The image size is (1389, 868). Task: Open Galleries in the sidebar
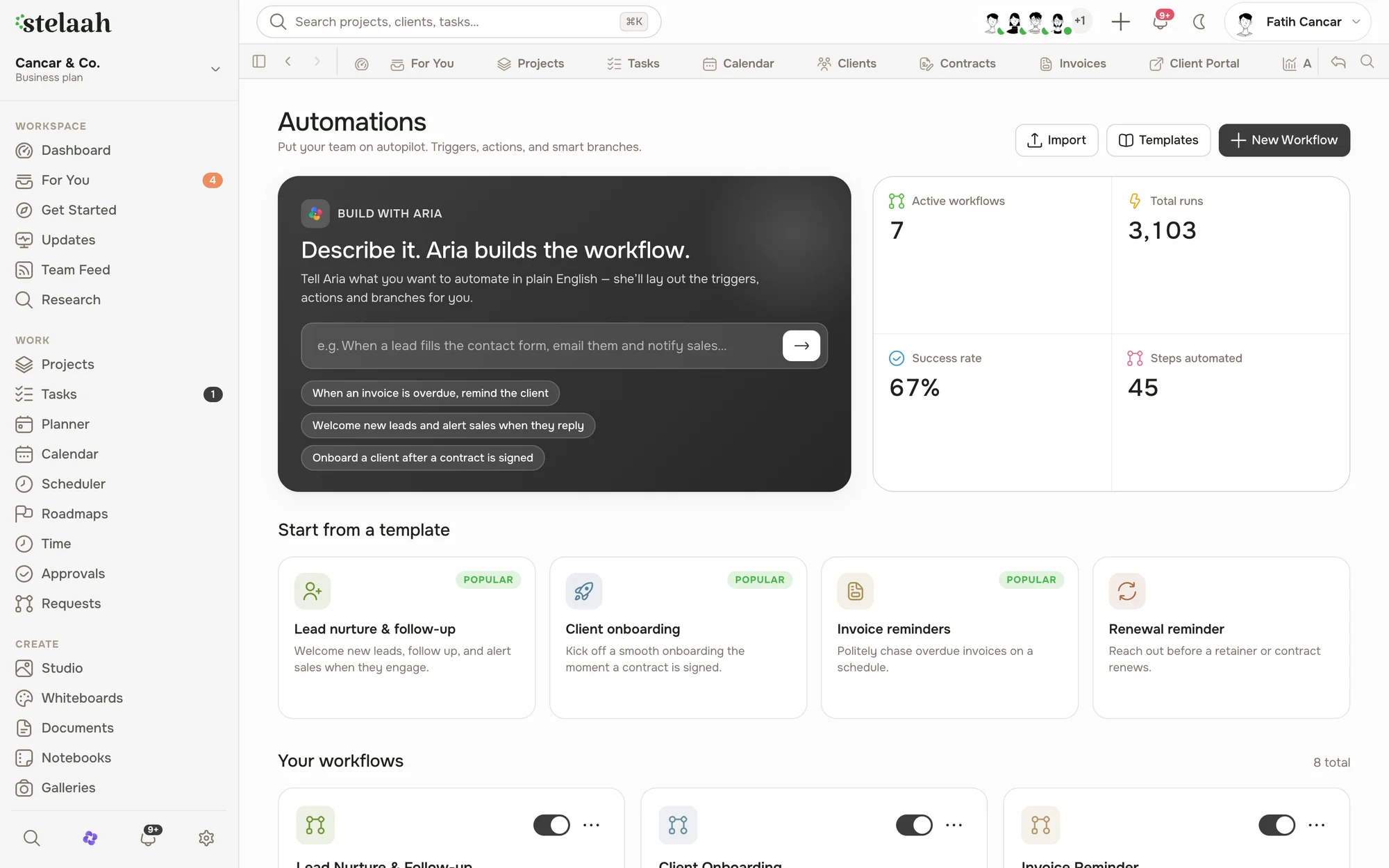(119, 787)
